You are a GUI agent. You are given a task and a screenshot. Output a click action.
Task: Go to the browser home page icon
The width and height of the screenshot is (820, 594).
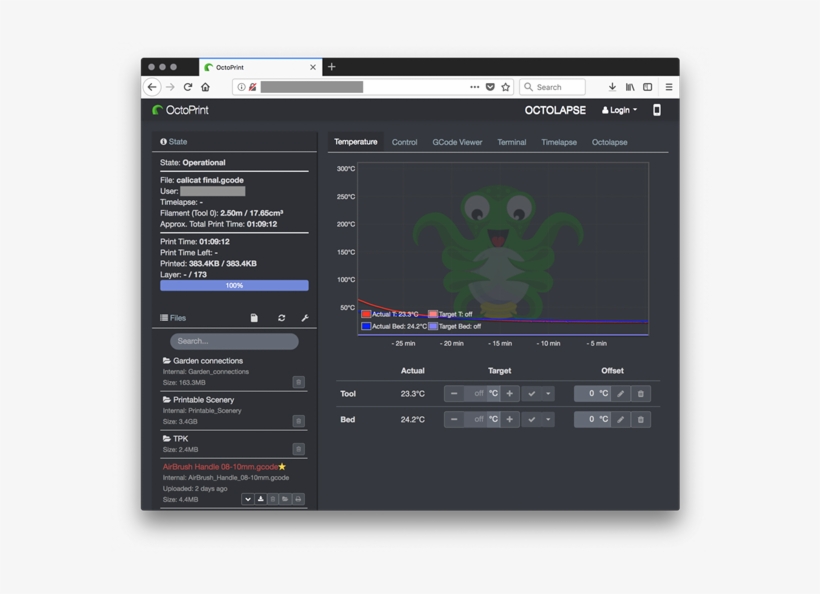[x=206, y=87]
